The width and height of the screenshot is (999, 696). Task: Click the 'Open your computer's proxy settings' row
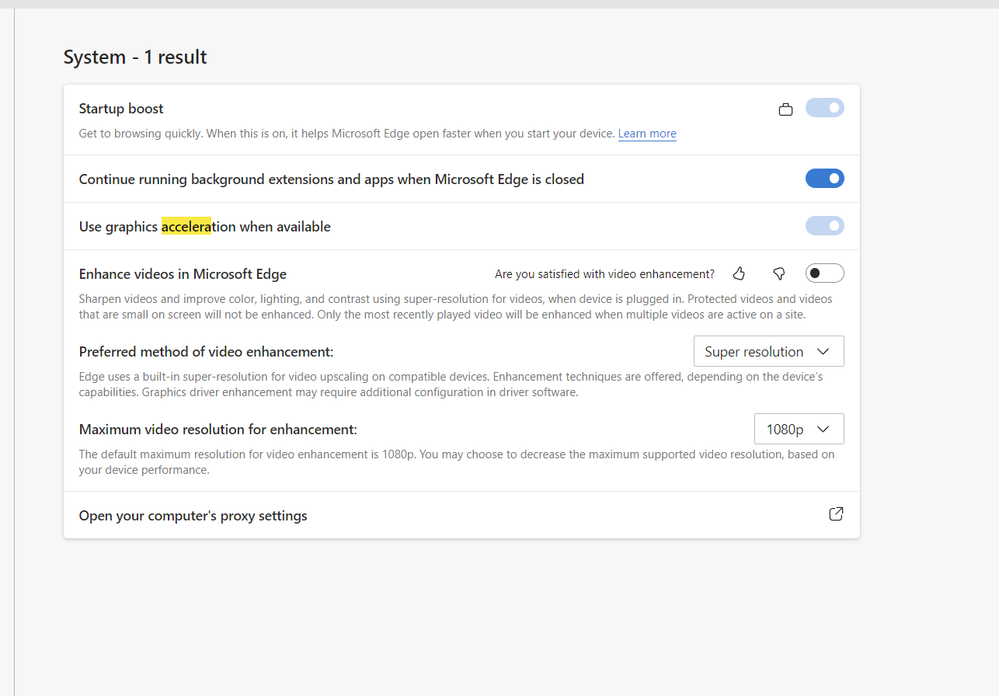pos(461,515)
